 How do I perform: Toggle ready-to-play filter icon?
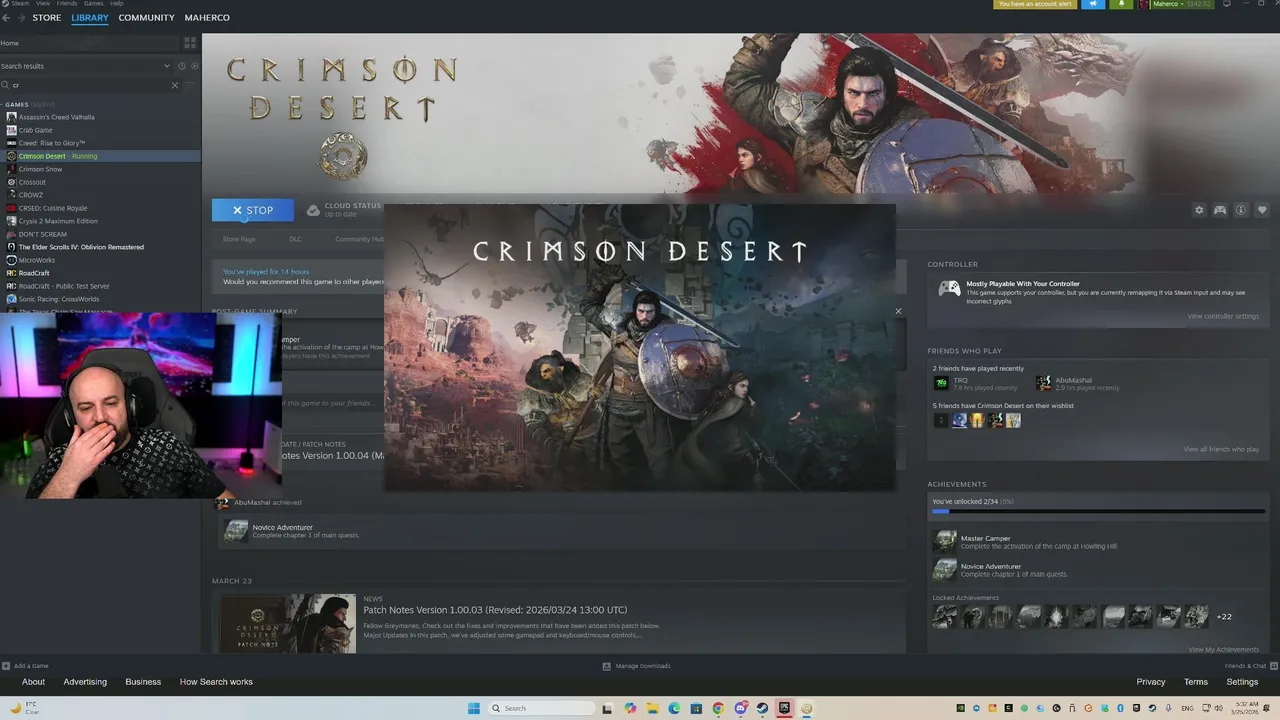[194, 66]
